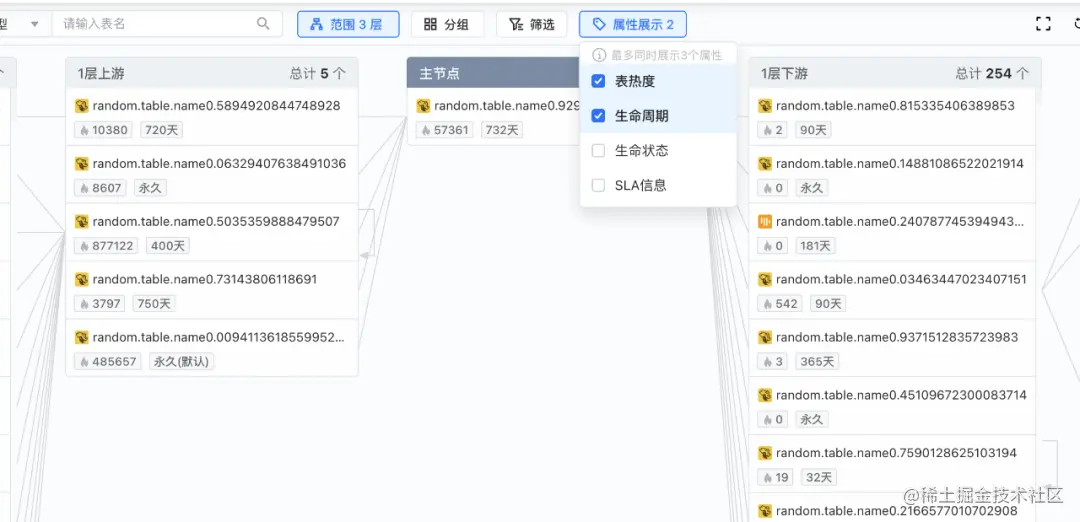Click table icon of random.table.name0.03463447023407151
This screenshot has width=1080, height=522.
coord(765,280)
